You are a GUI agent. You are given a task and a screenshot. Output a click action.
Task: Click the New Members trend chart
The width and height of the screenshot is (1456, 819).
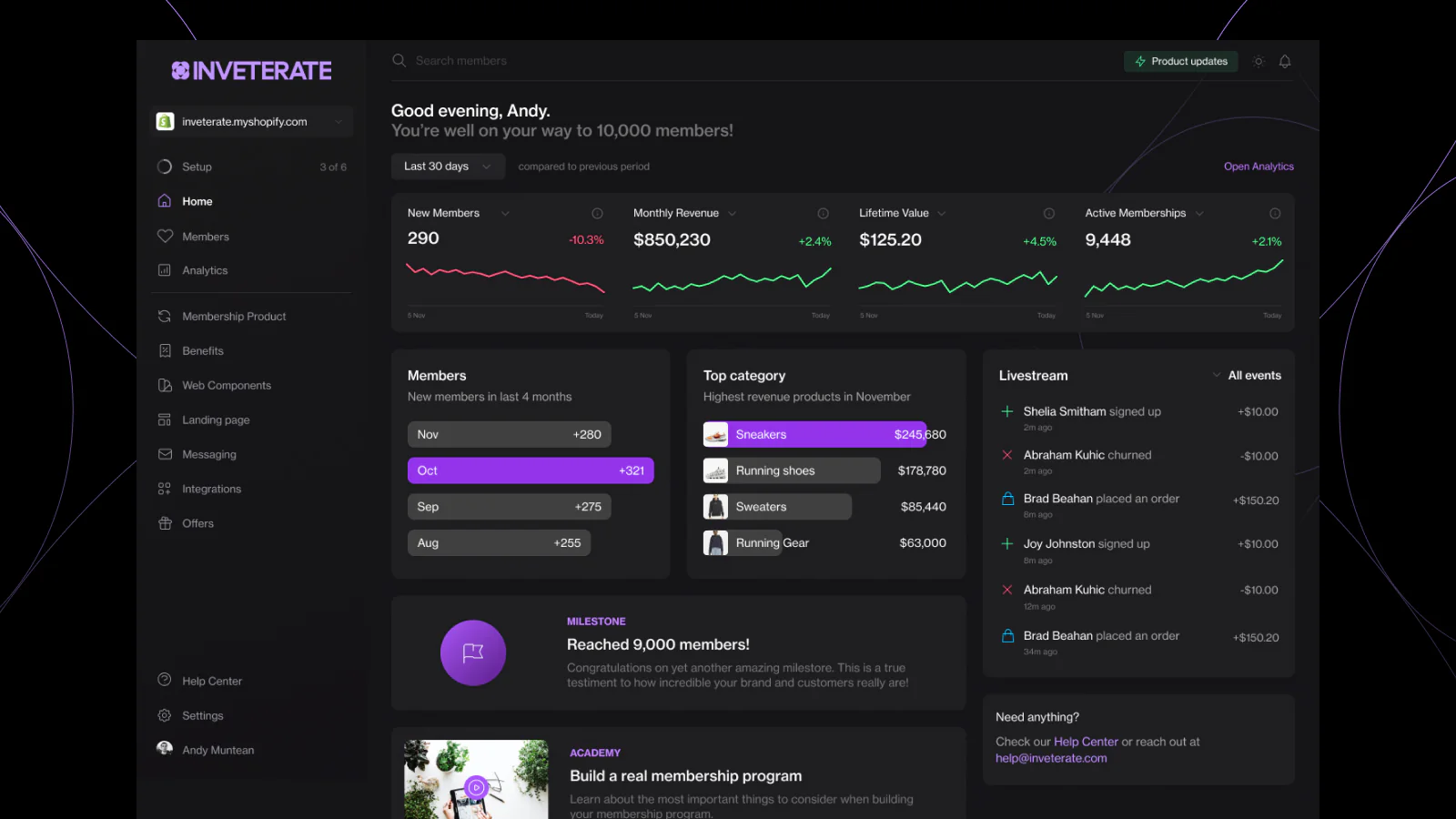[506, 278]
